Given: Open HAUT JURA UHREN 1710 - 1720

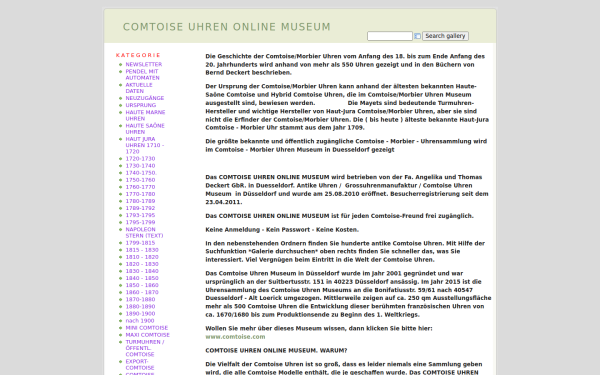Looking at the screenshot, I should [x=145, y=145].
